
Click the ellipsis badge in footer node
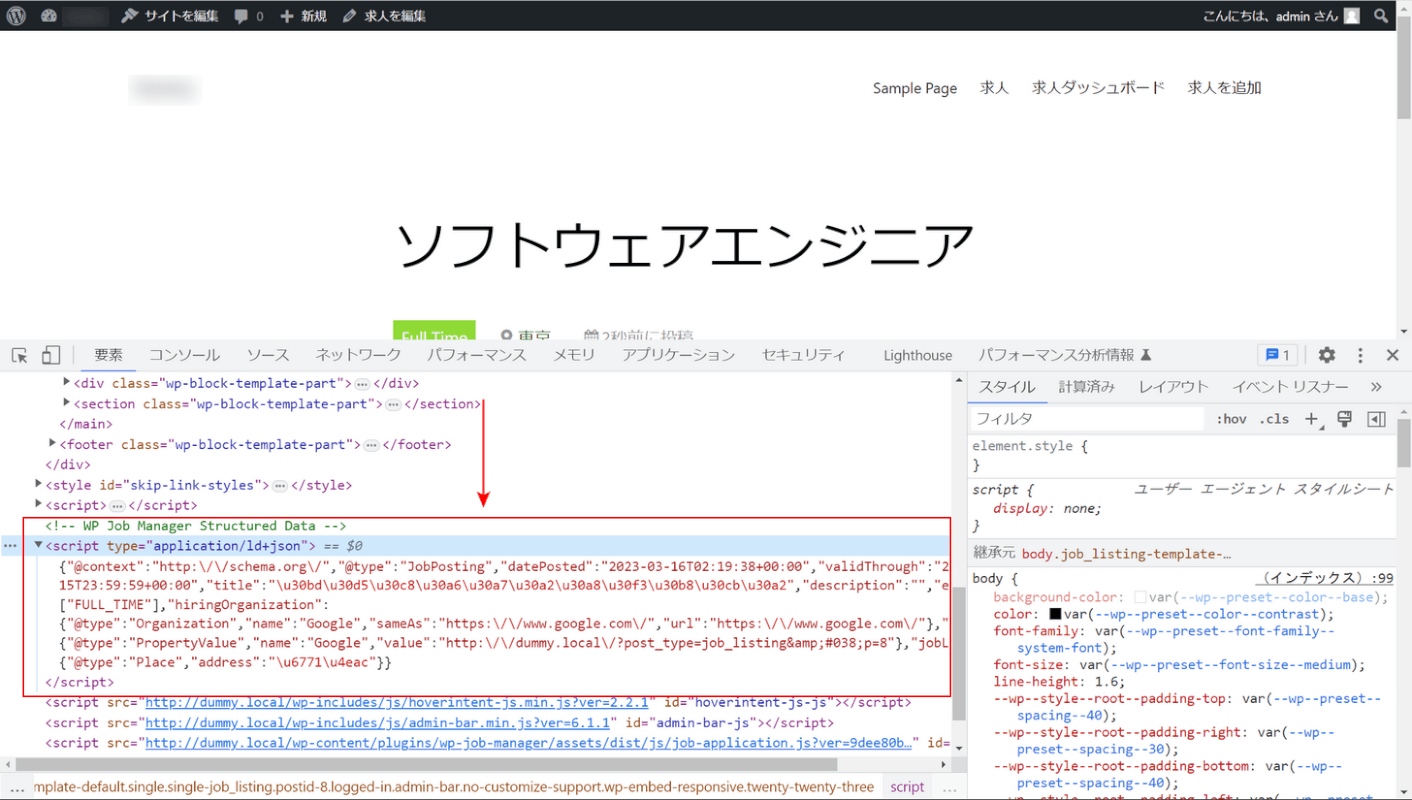pos(371,445)
